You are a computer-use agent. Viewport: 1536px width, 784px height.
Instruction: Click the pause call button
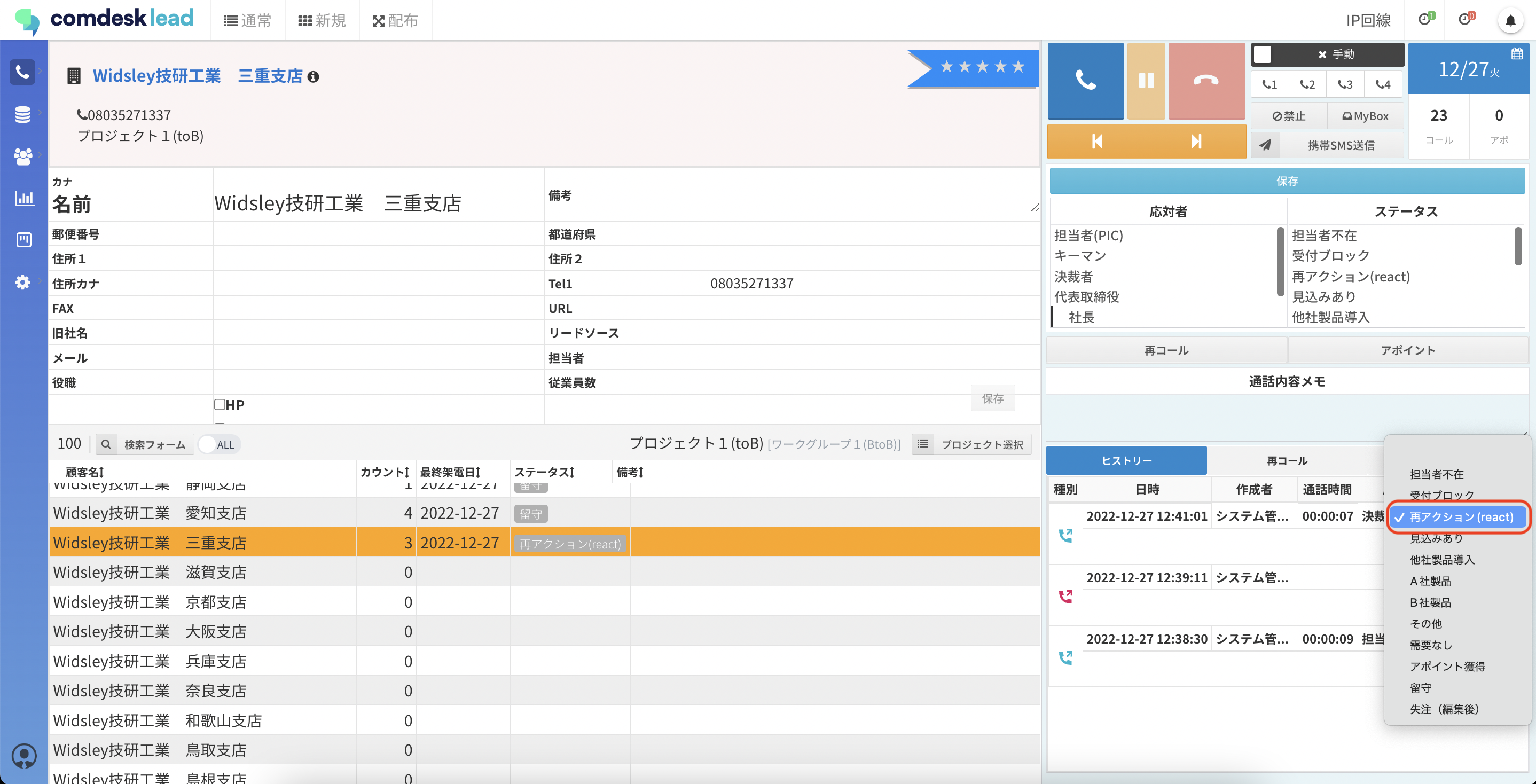(x=1146, y=81)
